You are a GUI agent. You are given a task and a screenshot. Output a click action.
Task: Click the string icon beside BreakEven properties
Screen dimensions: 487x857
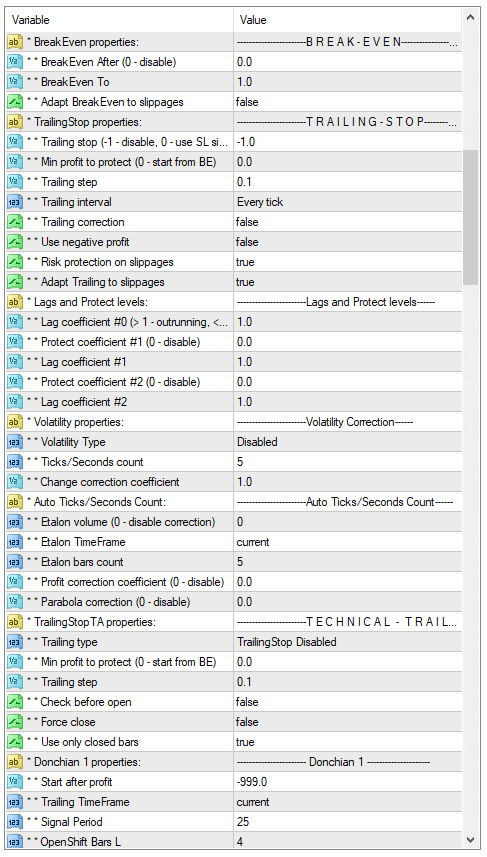(x=15, y=42)
